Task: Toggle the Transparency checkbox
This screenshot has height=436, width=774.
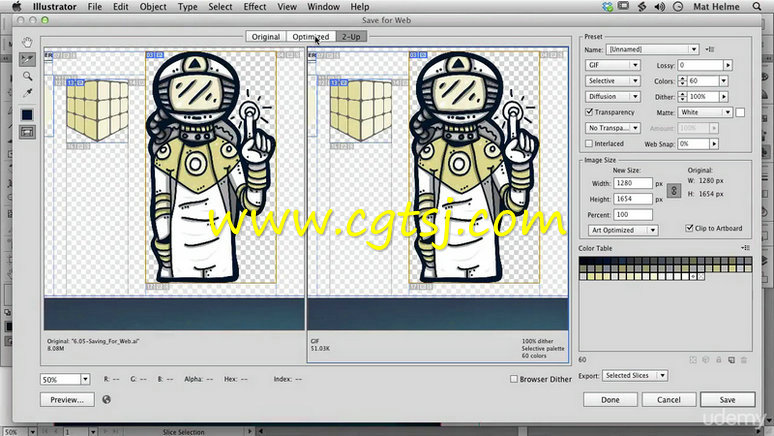Action: coord(589,112)
